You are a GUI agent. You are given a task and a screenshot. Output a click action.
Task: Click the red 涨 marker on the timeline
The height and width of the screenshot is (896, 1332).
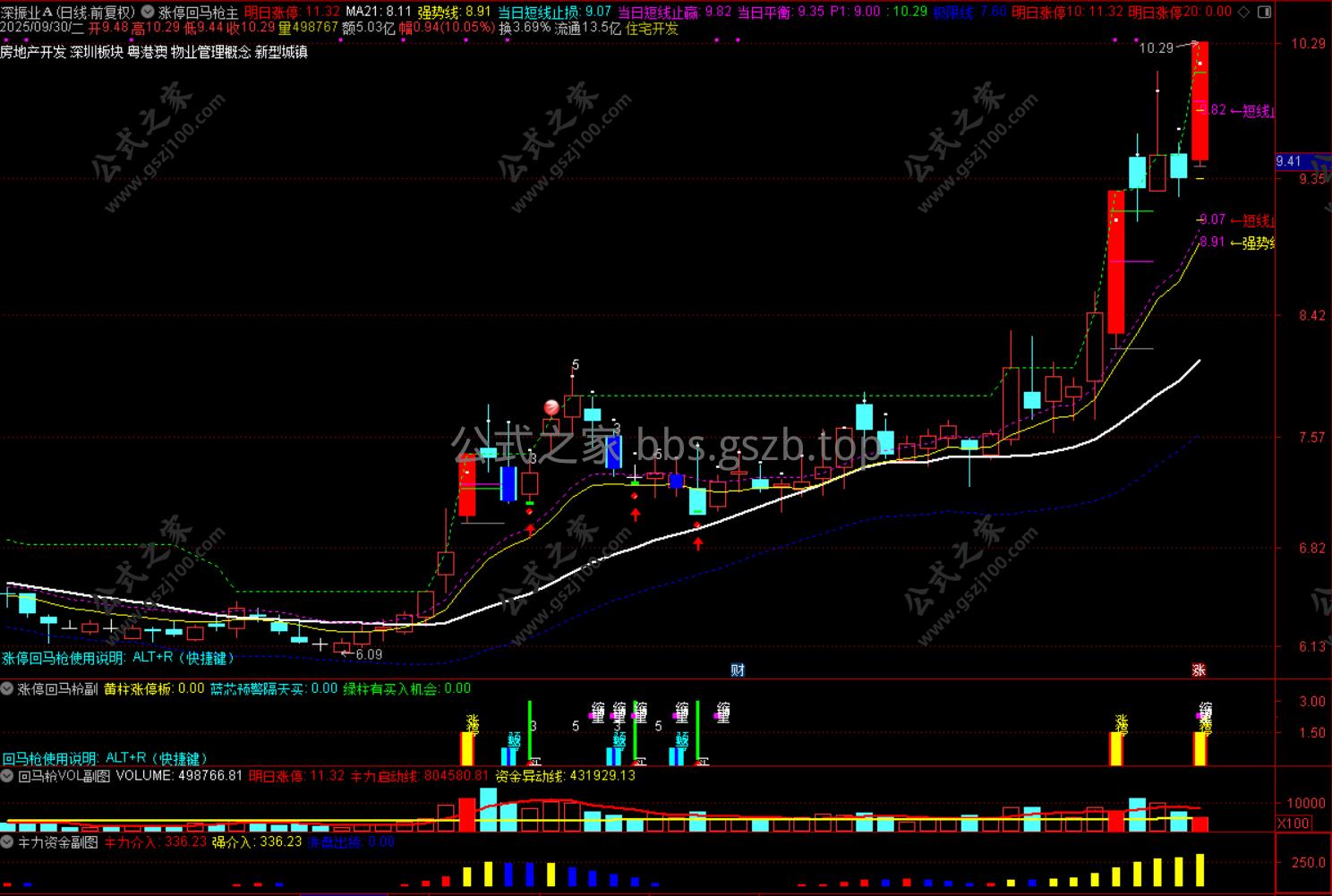pyautogui.click(x=1199, y=670)
